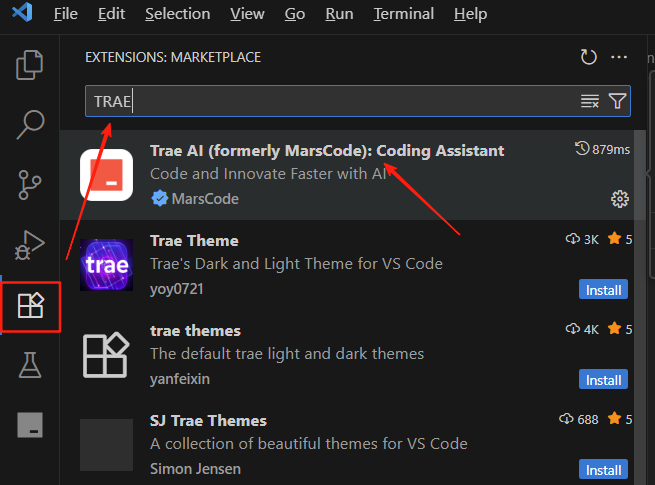Open the Extensions view icon
The width and height of the screenshot is (655, 485).
[30, 305]
